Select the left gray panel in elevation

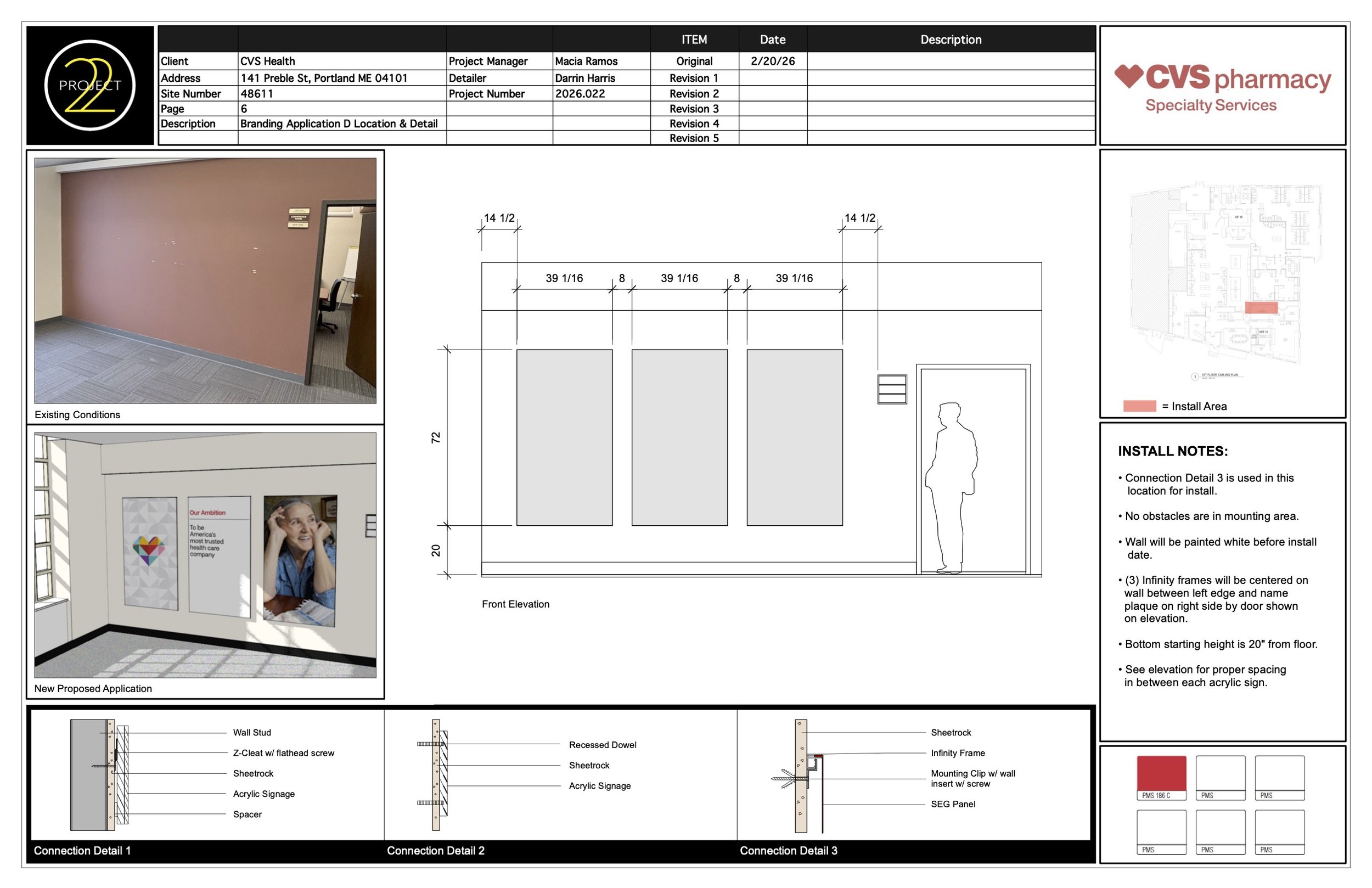[x=564, y=437]
